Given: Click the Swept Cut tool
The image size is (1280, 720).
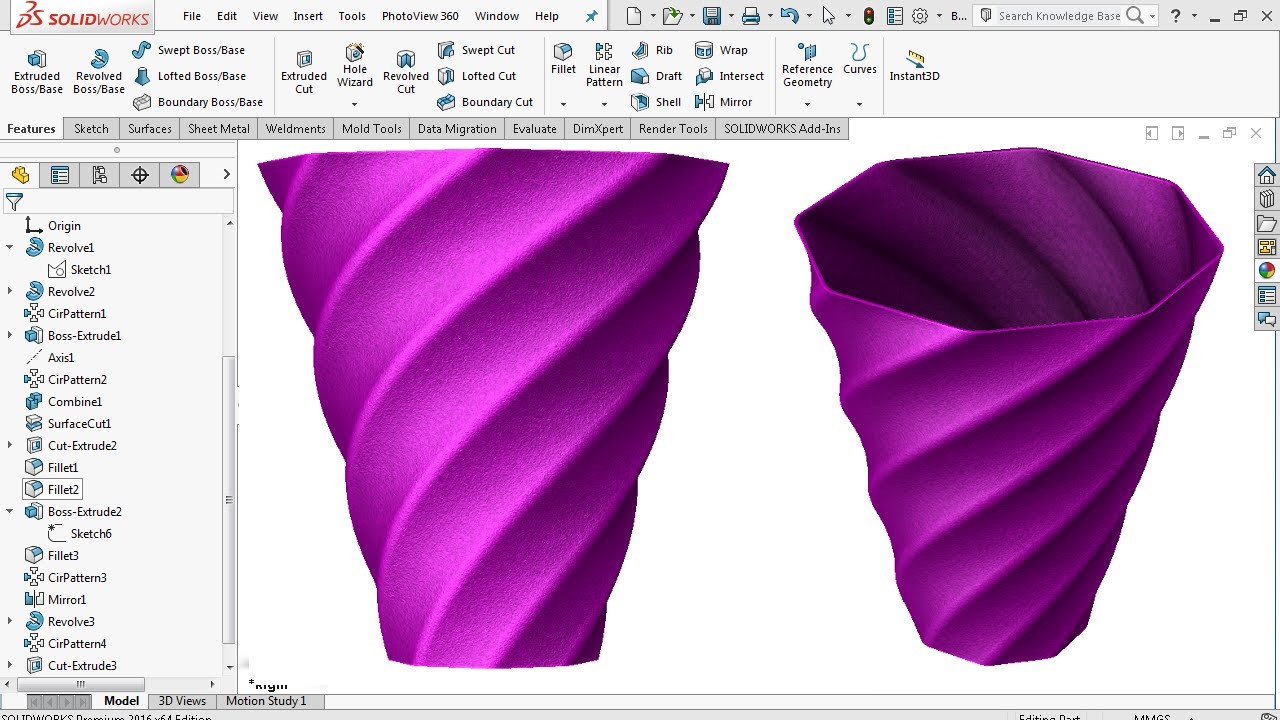Looking at the screenshot, I should [x=476, y=50].
